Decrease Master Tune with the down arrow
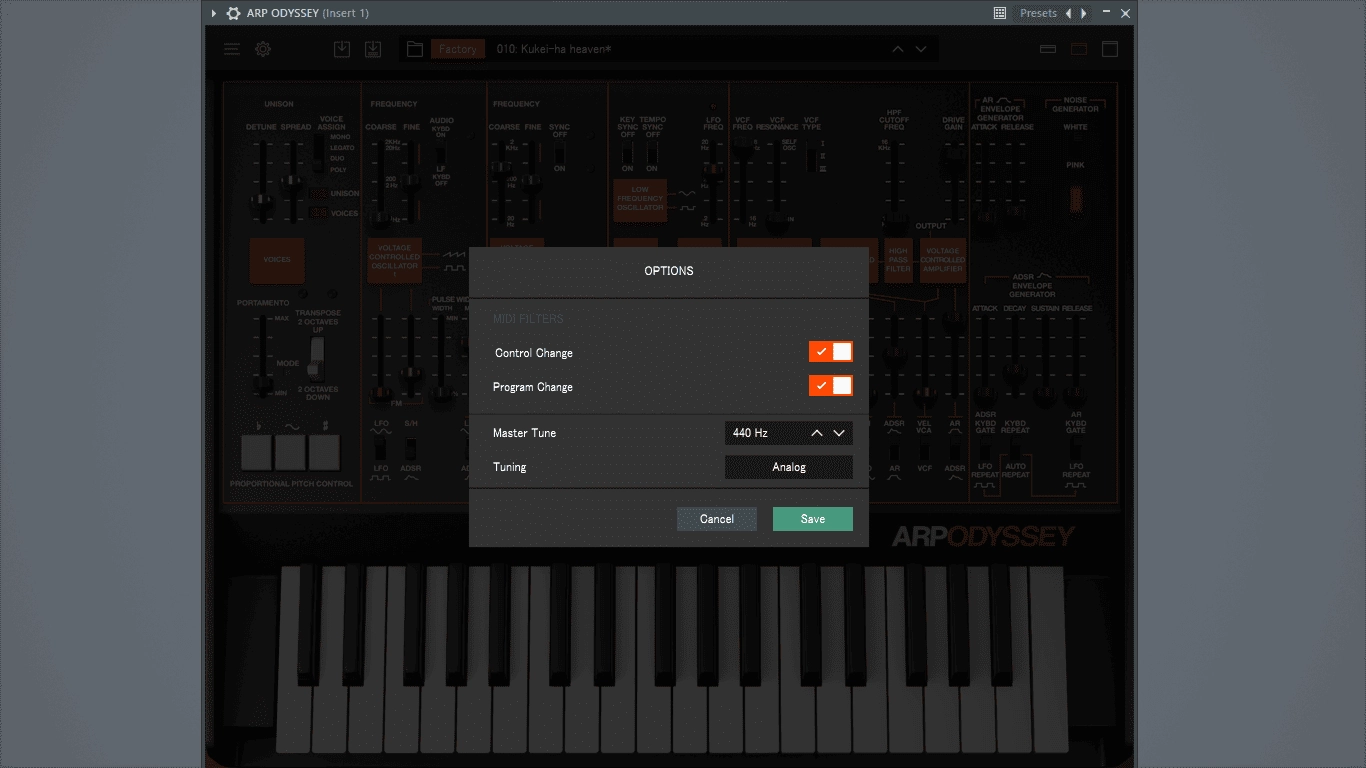Image resolution: width=1366 pixels, height=768 pixels. (x=839, y=433)
